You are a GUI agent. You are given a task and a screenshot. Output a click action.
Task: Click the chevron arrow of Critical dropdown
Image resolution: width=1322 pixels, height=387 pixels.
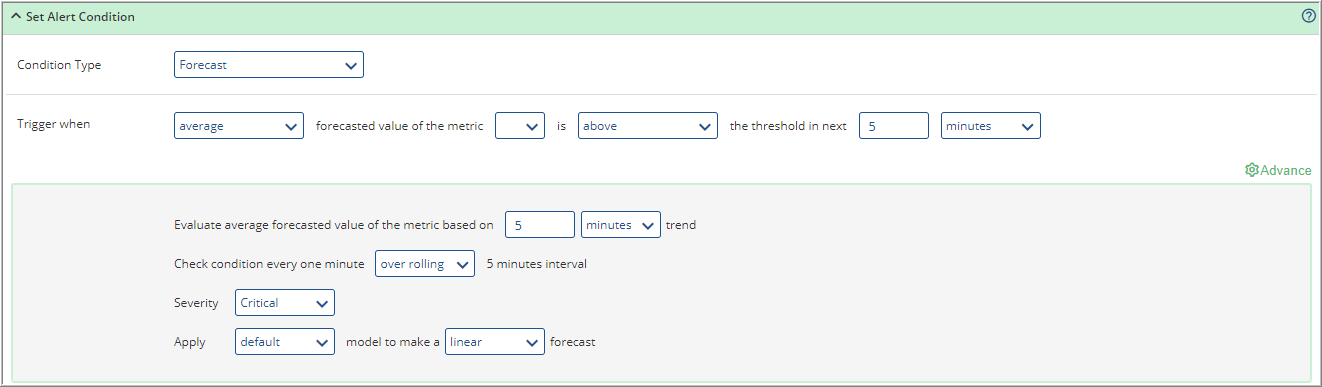tap(322, 303)
